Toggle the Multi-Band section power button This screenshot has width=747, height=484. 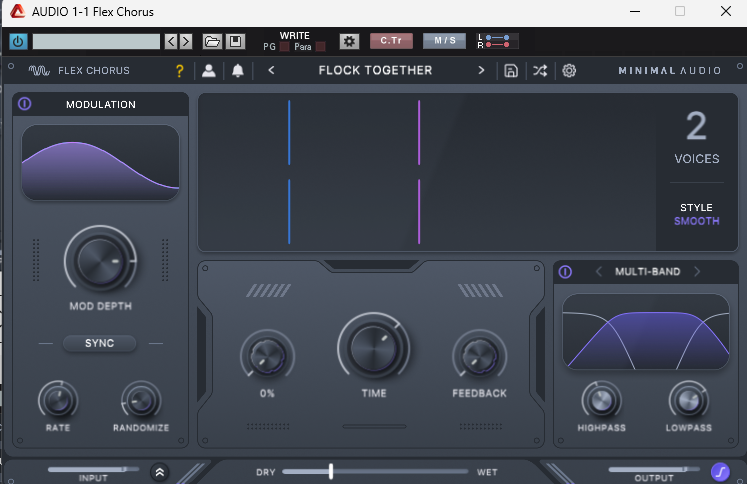pos(565,272)
